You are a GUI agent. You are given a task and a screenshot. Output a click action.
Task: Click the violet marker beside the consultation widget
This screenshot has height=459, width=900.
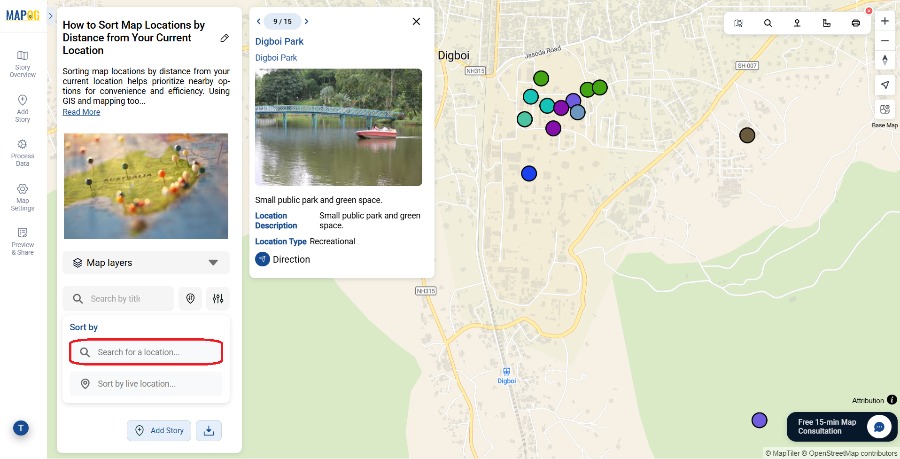pos(759,420)
